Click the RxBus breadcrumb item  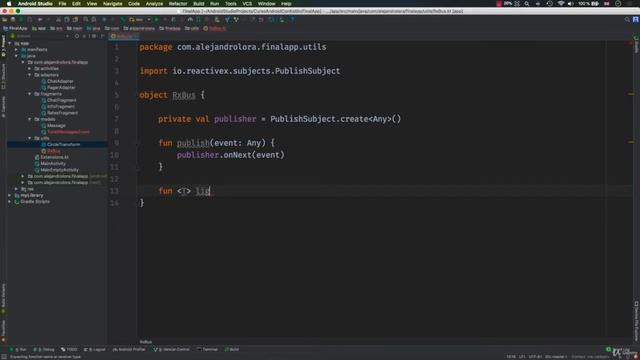215,29
